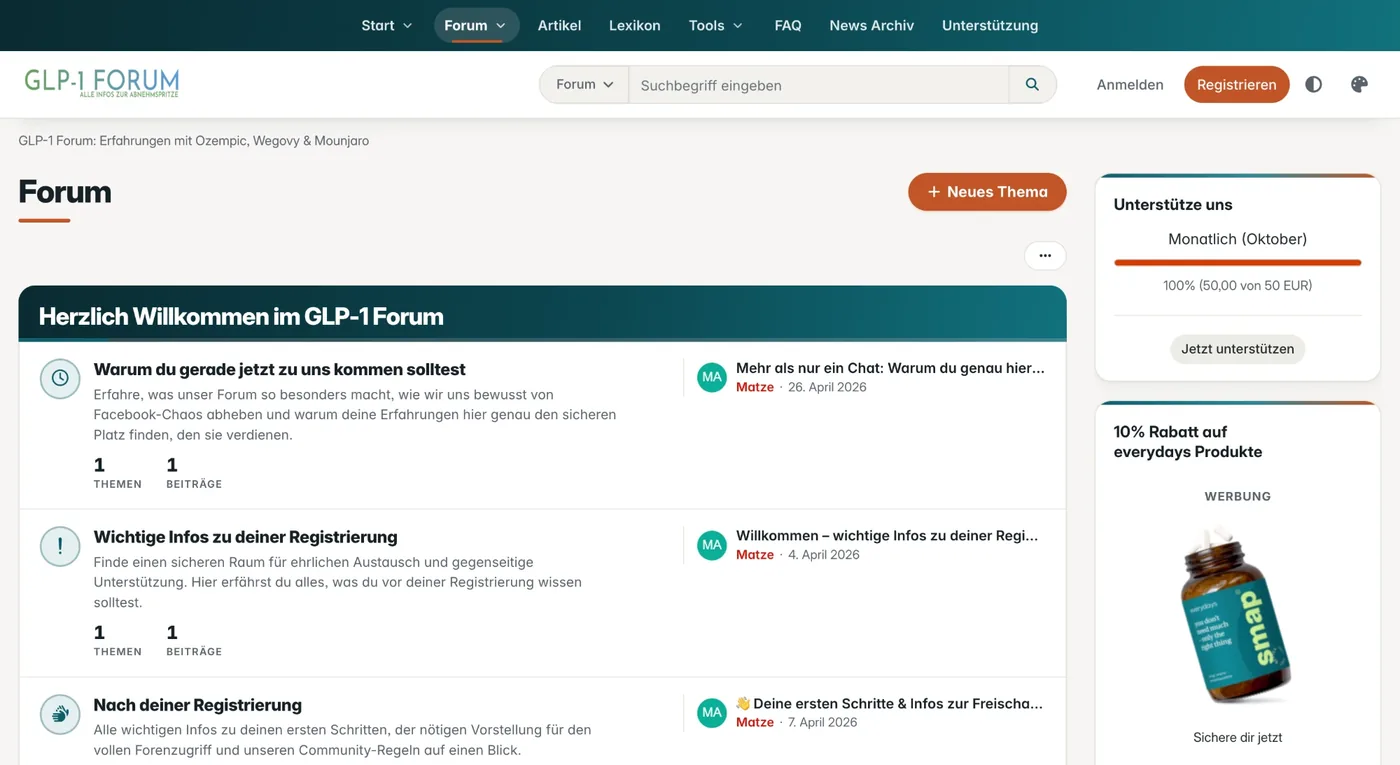1400x765 pixels.
Task: Click the 'Herzlich Willkommen im GLP-1 Forum' category header
Action: coord(241,317)
